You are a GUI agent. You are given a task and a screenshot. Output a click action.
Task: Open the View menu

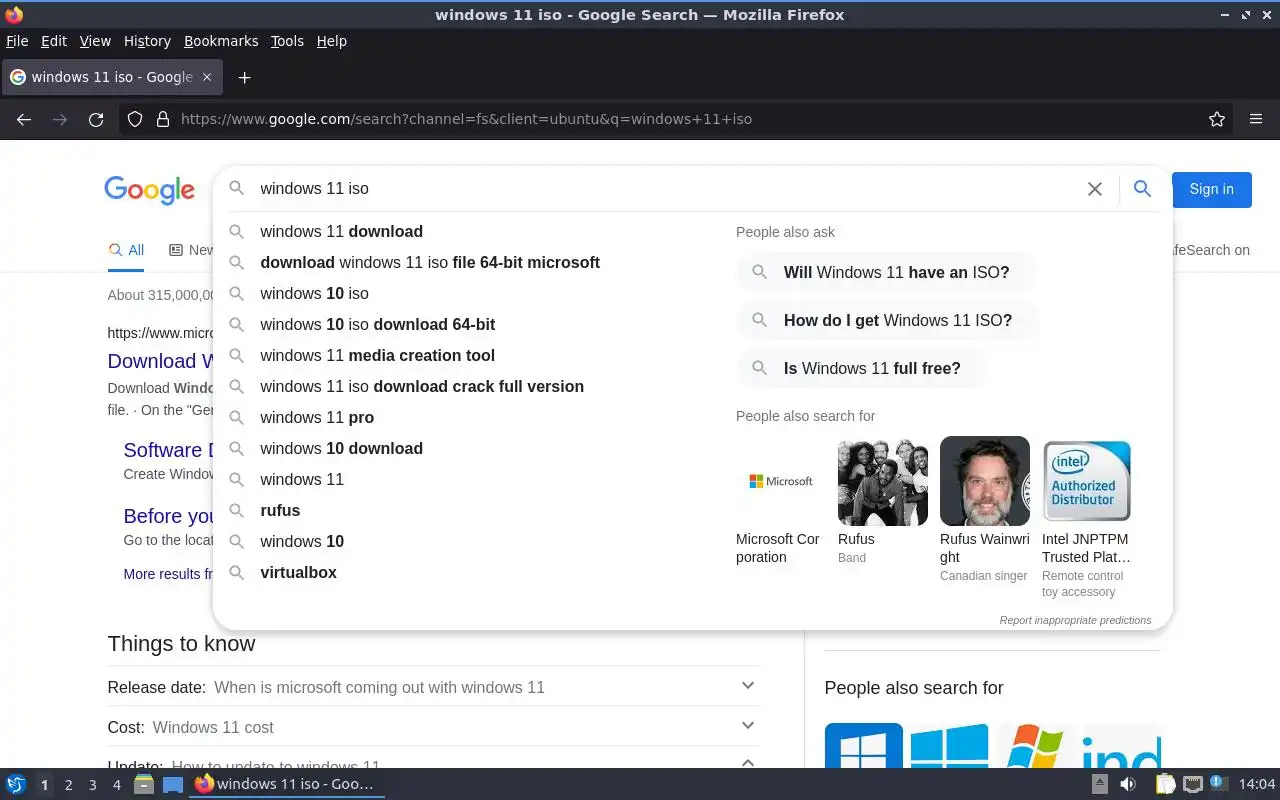tap(95, 41)
